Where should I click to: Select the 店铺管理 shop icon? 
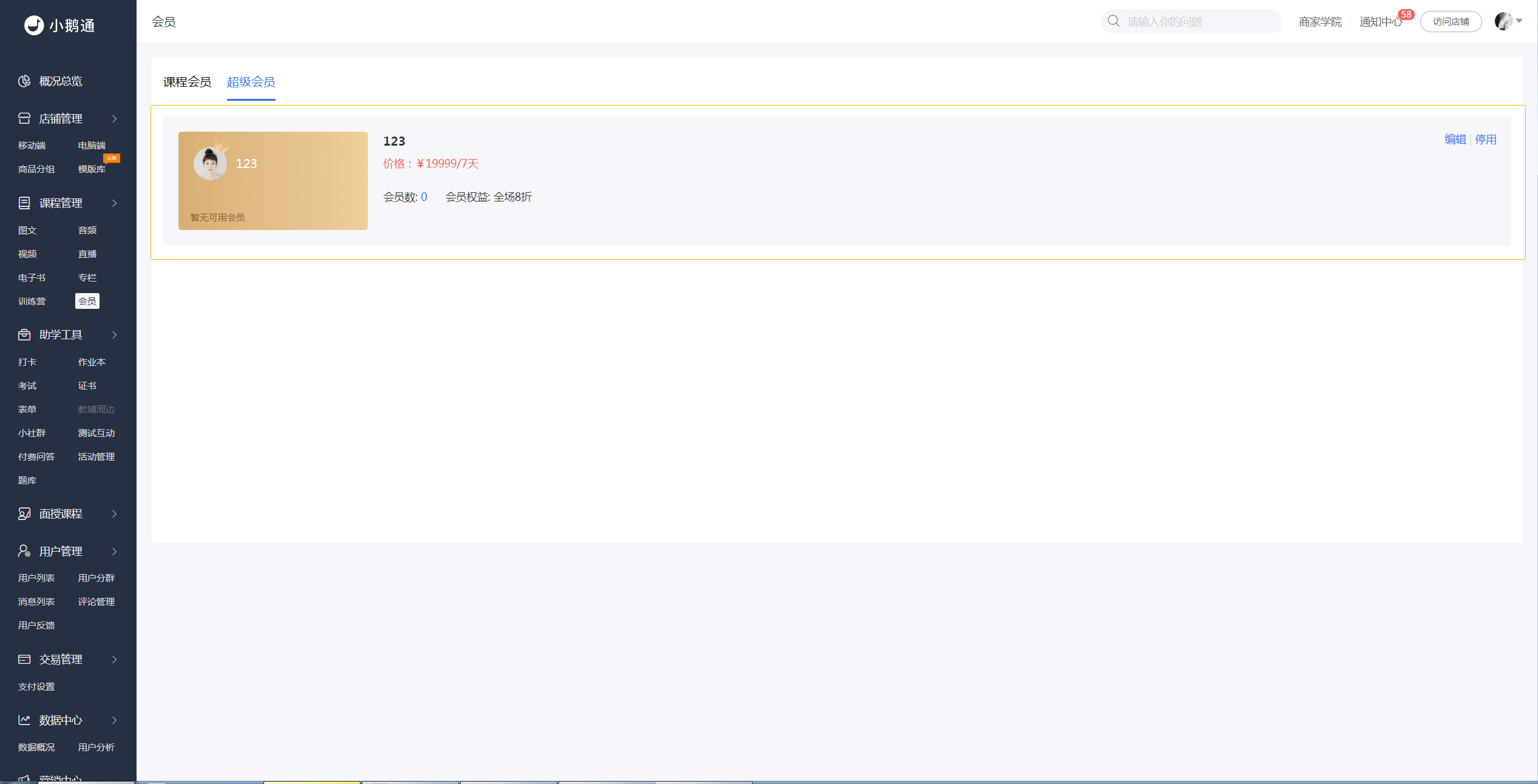[x=24, y=118]
